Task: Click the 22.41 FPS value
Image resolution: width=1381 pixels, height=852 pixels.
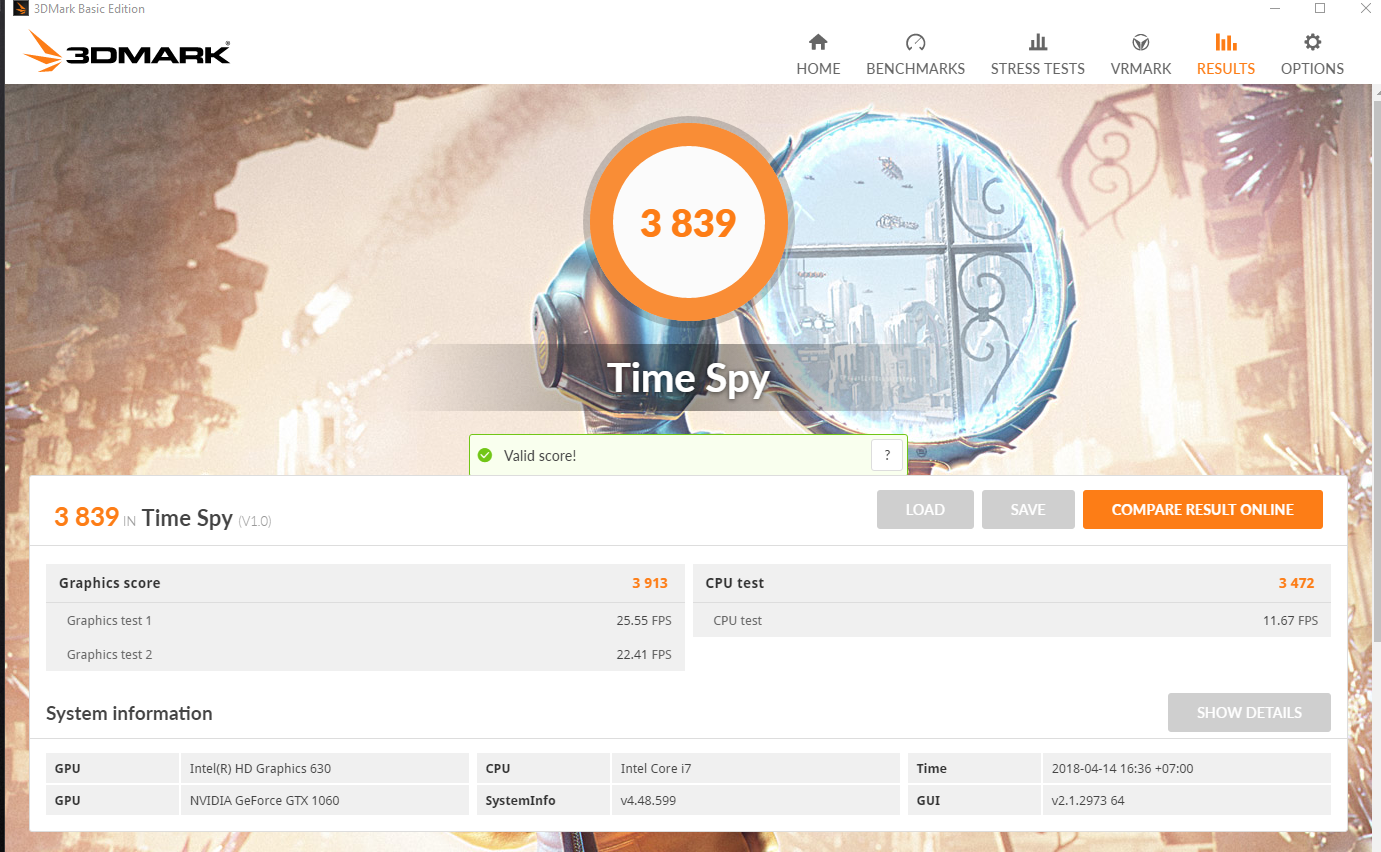Action: click(x=644, y=655)
